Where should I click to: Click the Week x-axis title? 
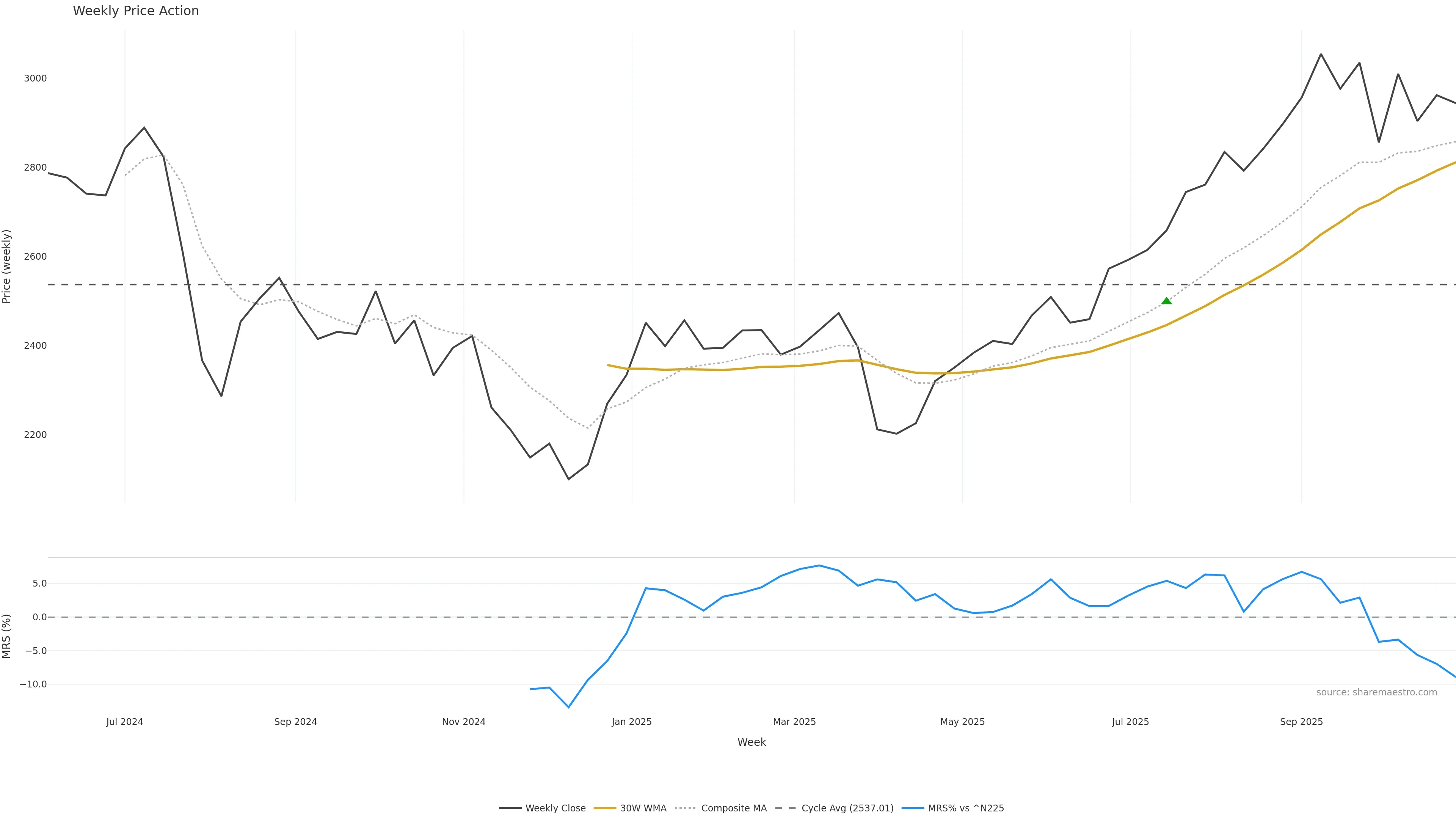pyautogui.click(x=751, y=742)
